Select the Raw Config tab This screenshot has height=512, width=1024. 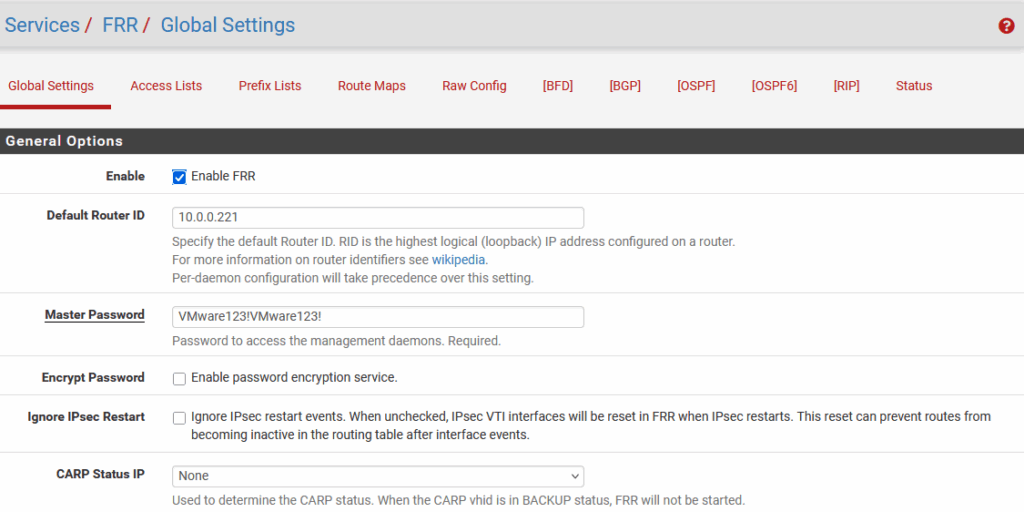[x=474, y=86]
